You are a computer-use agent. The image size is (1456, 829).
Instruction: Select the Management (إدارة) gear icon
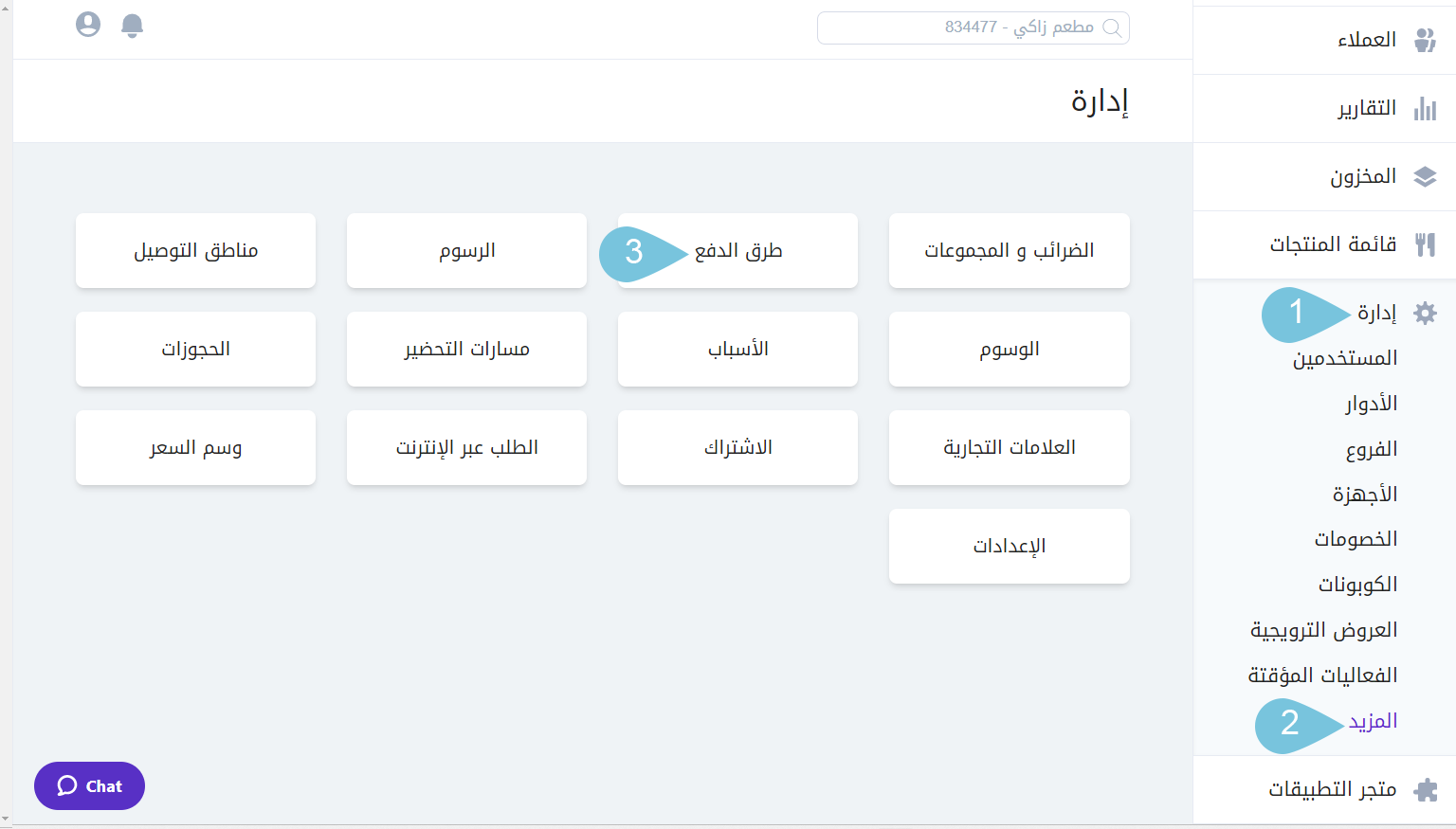tap(1426, 312)
